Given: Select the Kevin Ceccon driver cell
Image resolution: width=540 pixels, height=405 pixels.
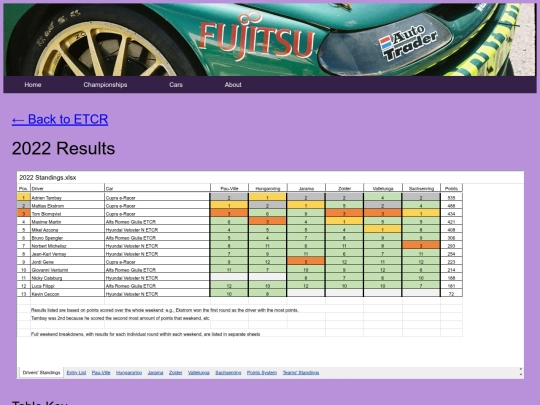Looking at the screenshot, I should point(68,294).
